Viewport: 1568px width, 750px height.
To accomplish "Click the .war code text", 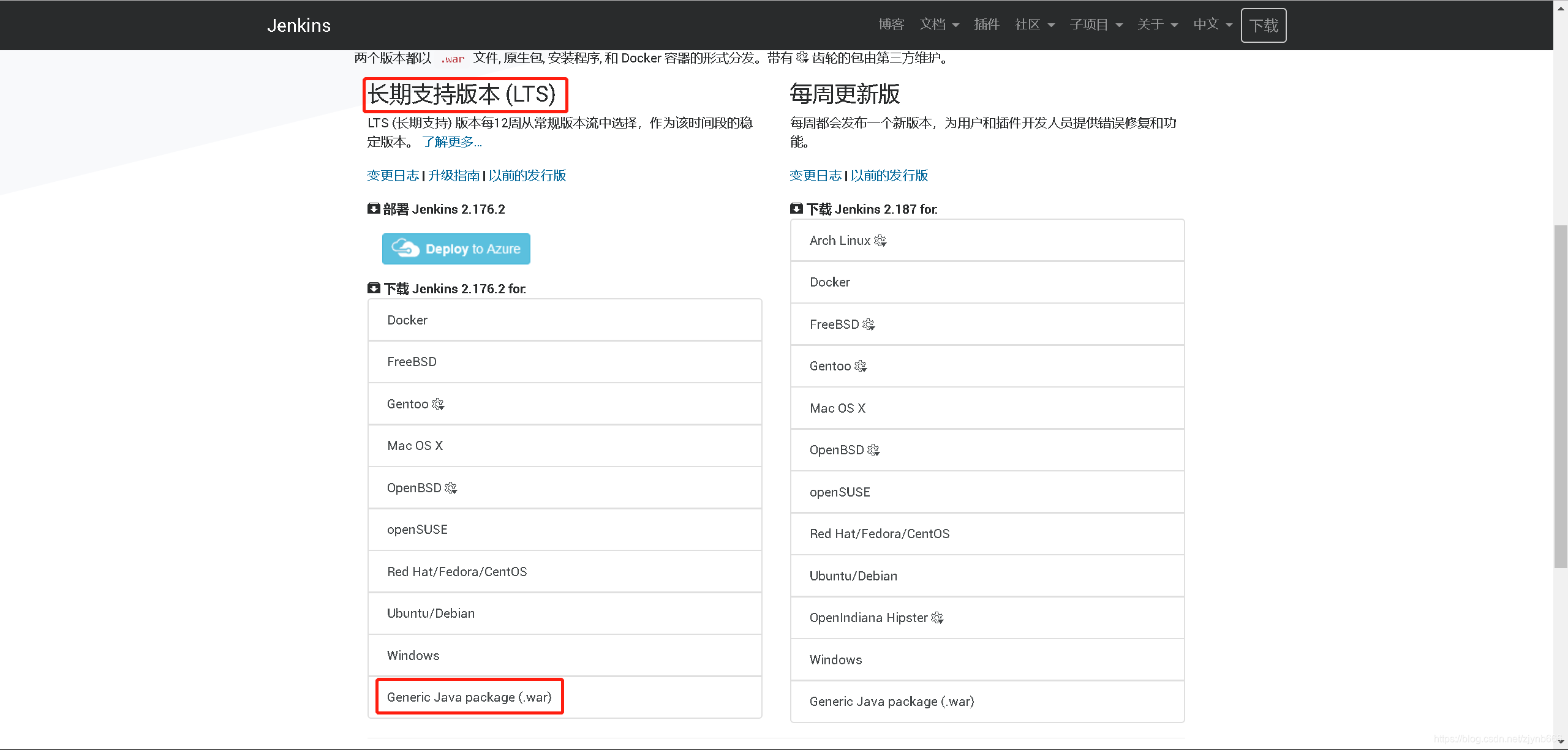I will [453, 59].
